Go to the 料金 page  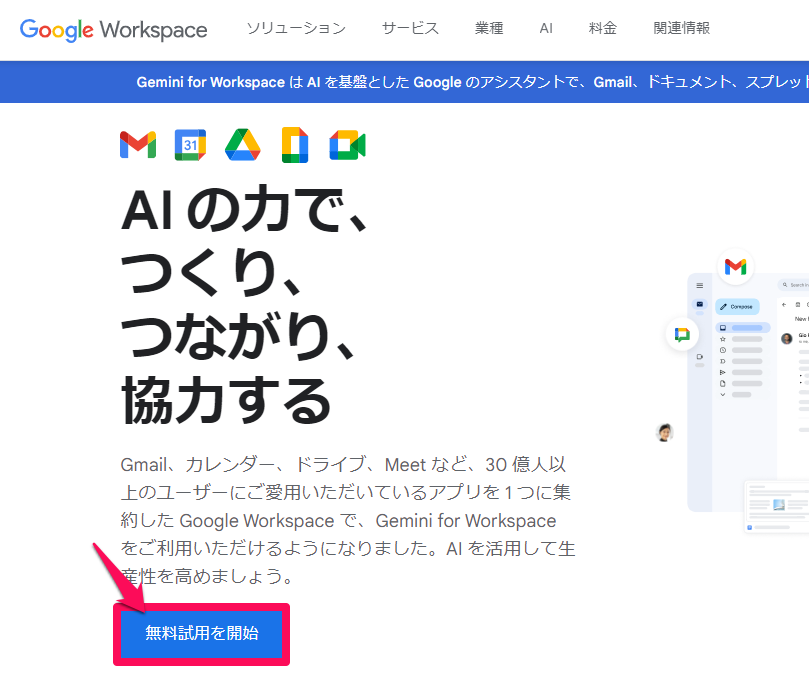point(603,28)
